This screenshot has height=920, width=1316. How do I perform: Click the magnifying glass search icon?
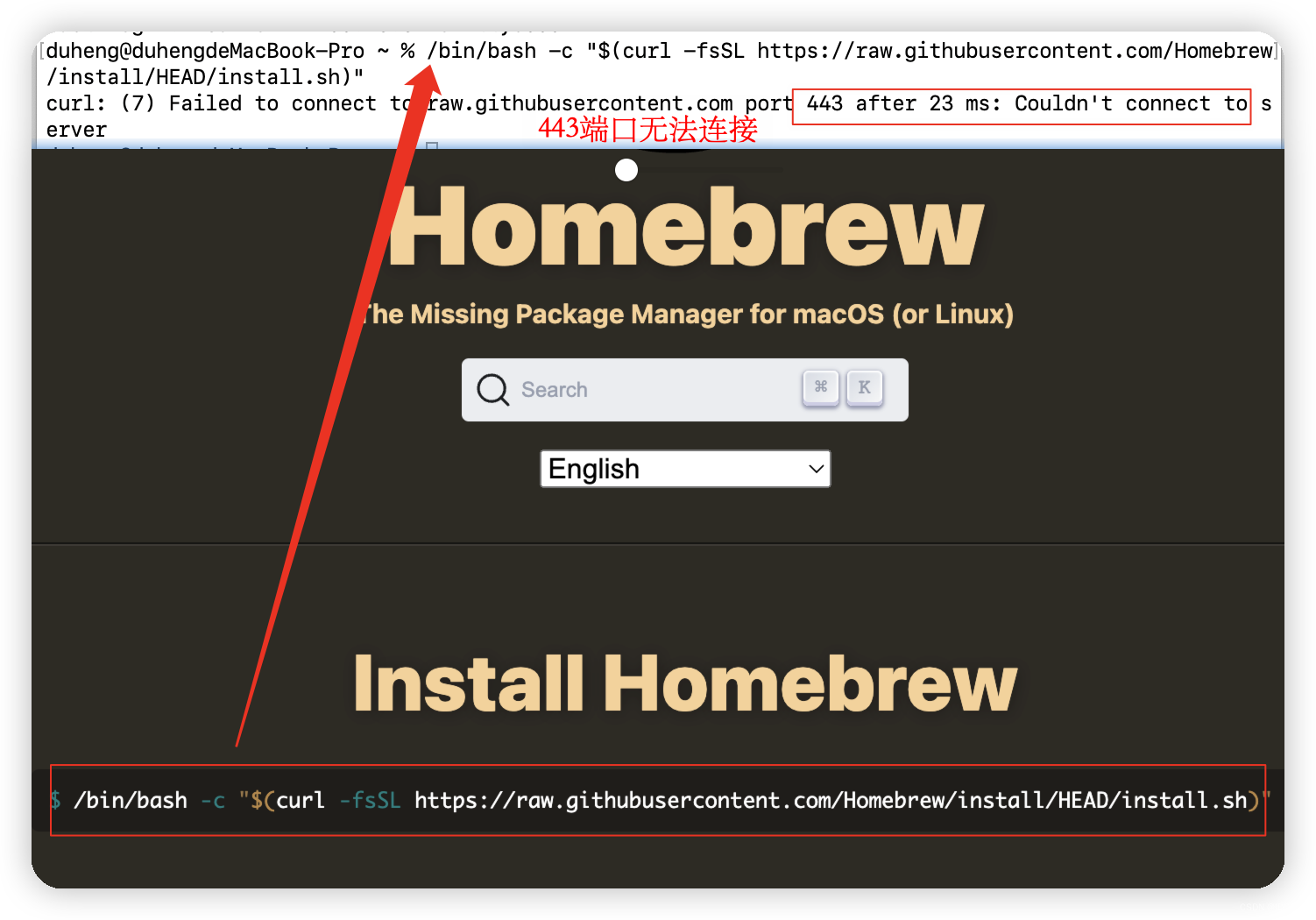point(492,389)
